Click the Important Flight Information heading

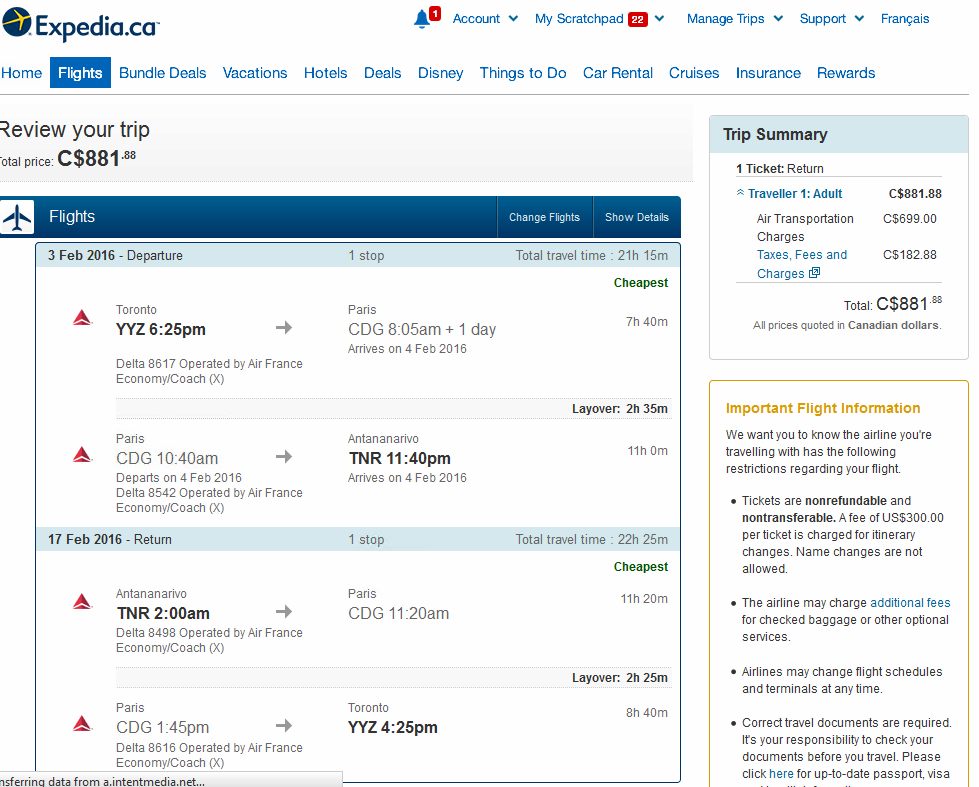[822, 408]
